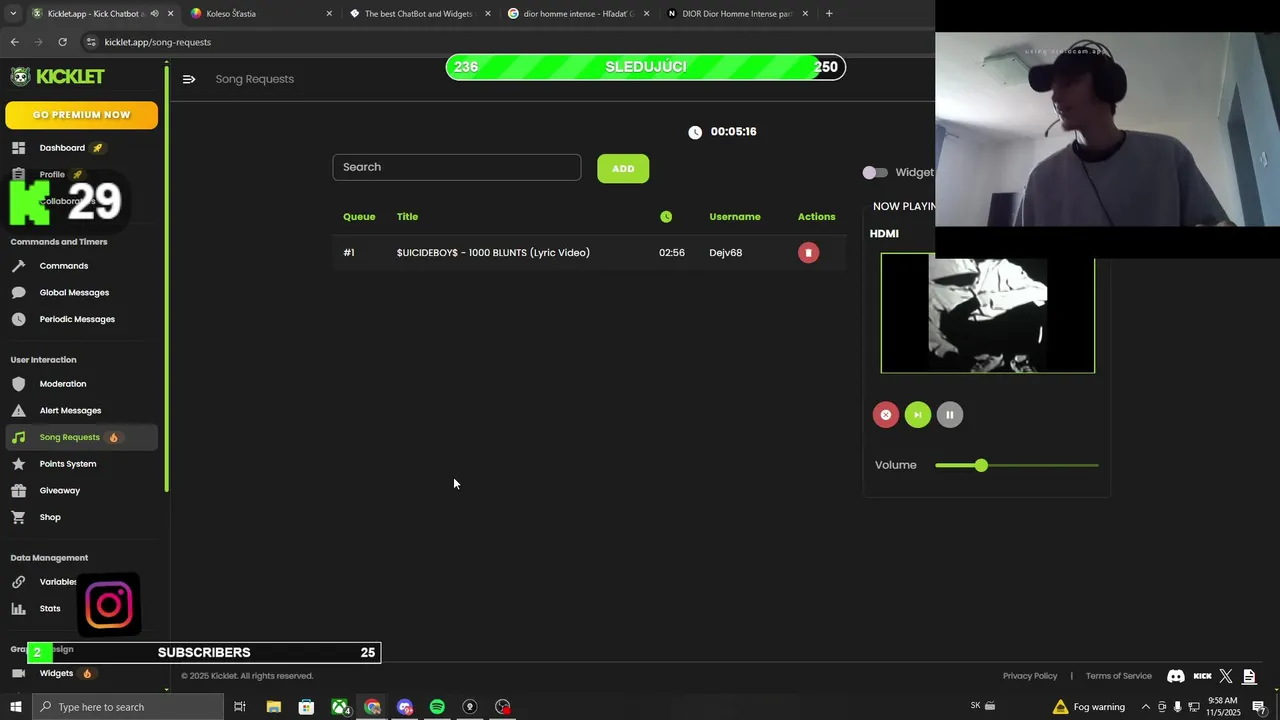Viewport: 1280px width, 720px height.
Task: Open Global Messages in sidebar
Action: (x=74, y=292)
